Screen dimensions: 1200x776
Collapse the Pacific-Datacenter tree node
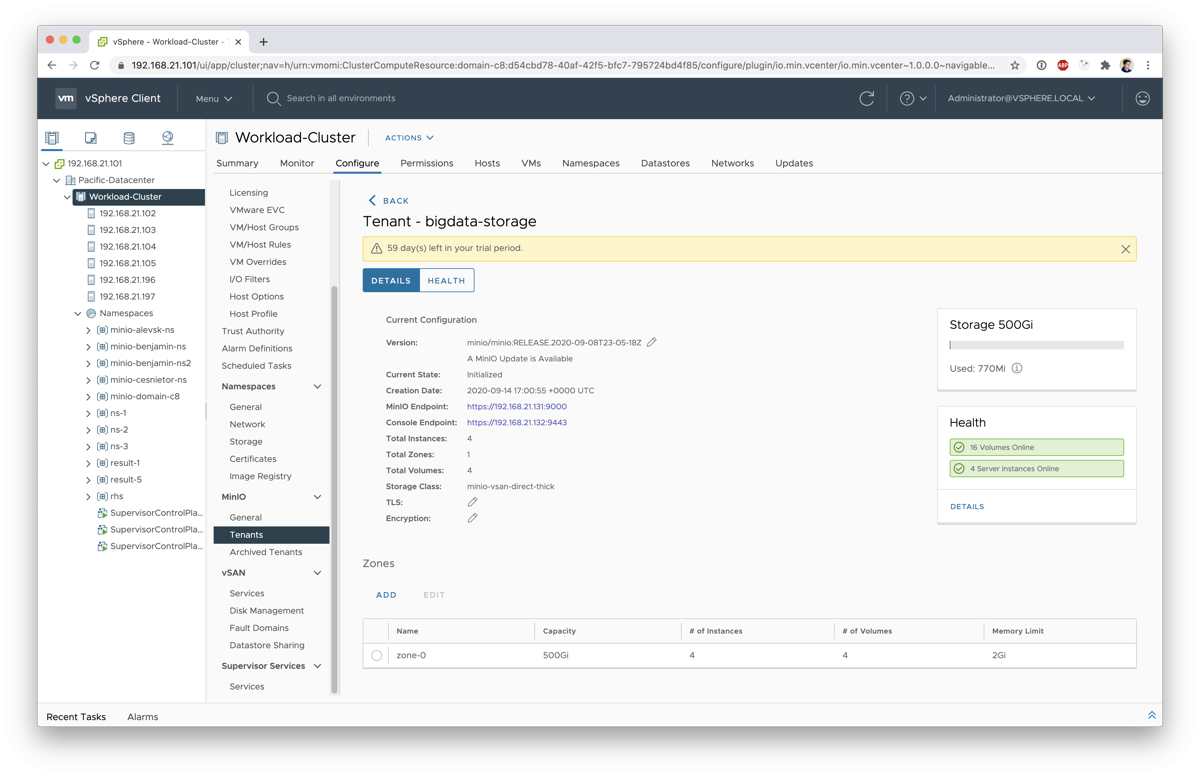pos(57,180)
